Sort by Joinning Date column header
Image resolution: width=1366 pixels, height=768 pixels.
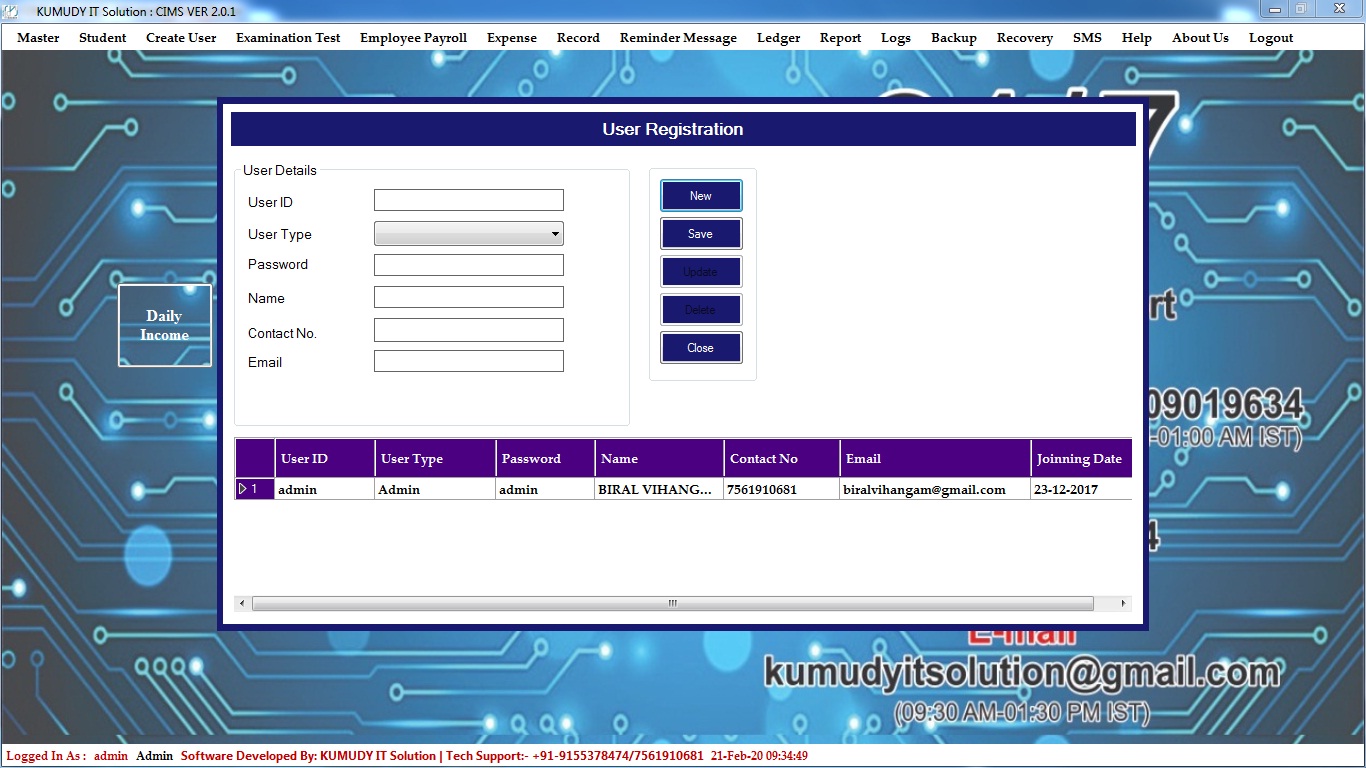tap(1079, 459)
